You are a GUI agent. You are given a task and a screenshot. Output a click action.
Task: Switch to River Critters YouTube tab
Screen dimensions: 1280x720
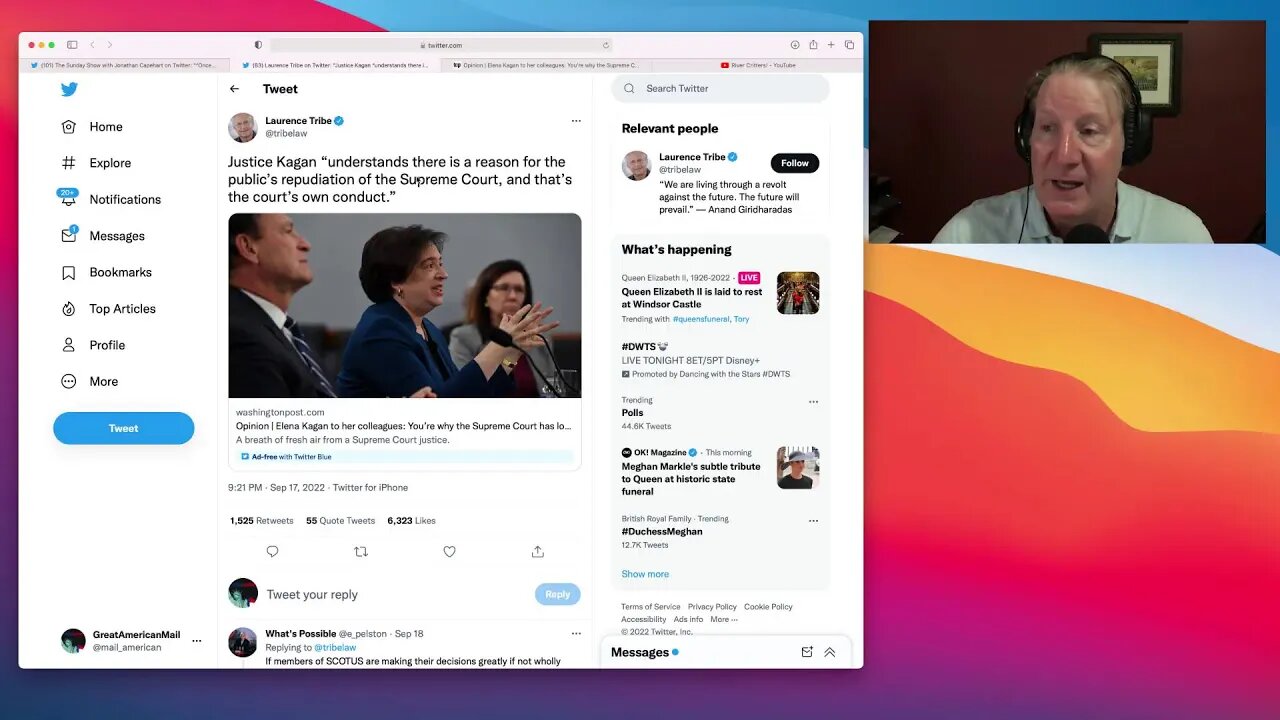(x=757, y=65)
